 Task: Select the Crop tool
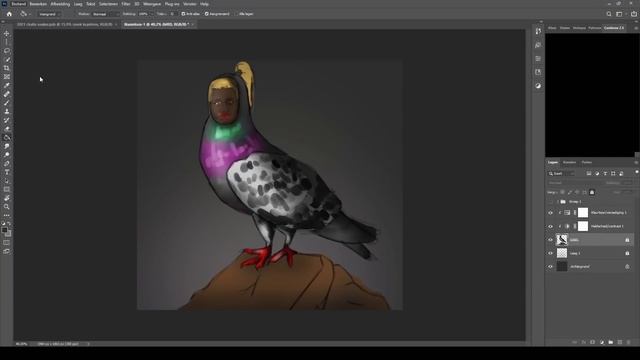tap(7, 68)
